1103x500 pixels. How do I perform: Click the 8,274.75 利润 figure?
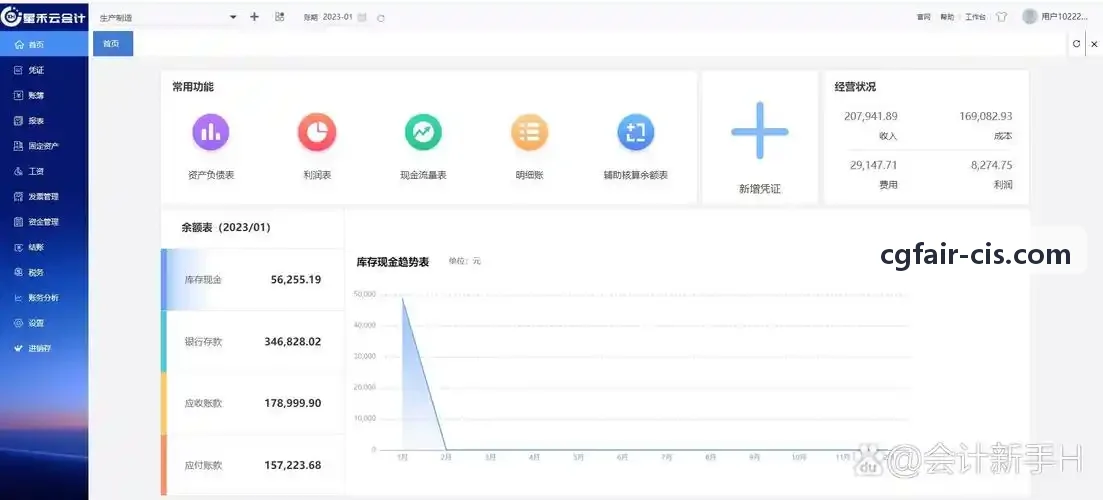coord(991,165)
